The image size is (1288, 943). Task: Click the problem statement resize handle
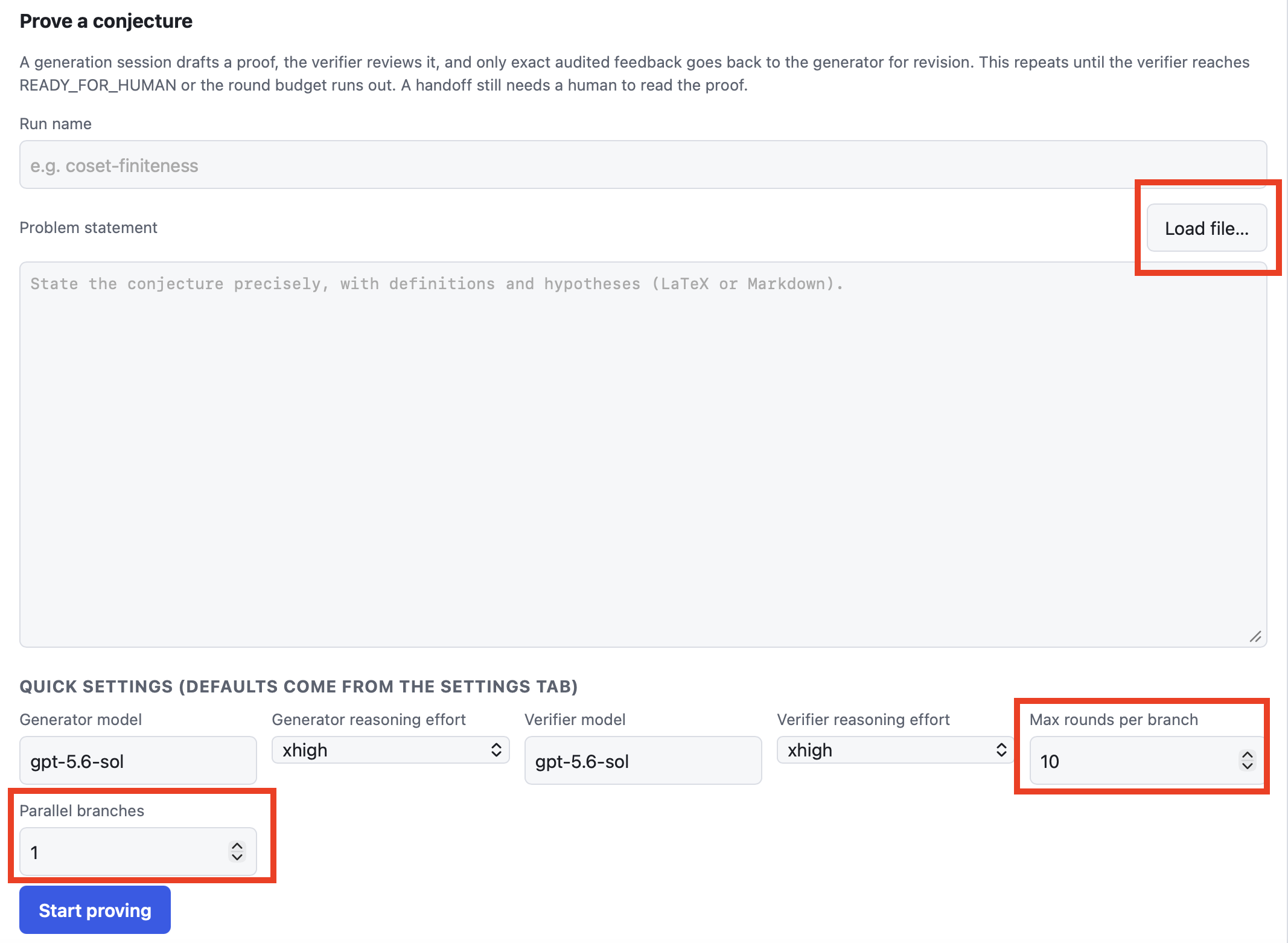coord(1255,636)
